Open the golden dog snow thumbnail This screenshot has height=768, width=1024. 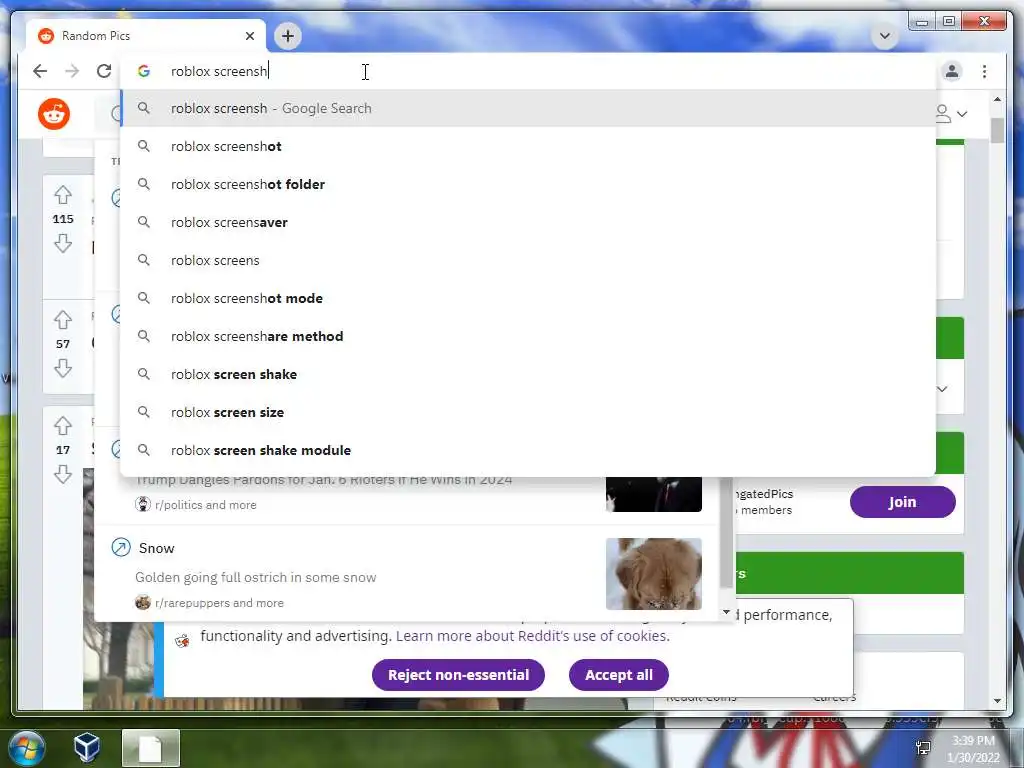tap(654, 573)
